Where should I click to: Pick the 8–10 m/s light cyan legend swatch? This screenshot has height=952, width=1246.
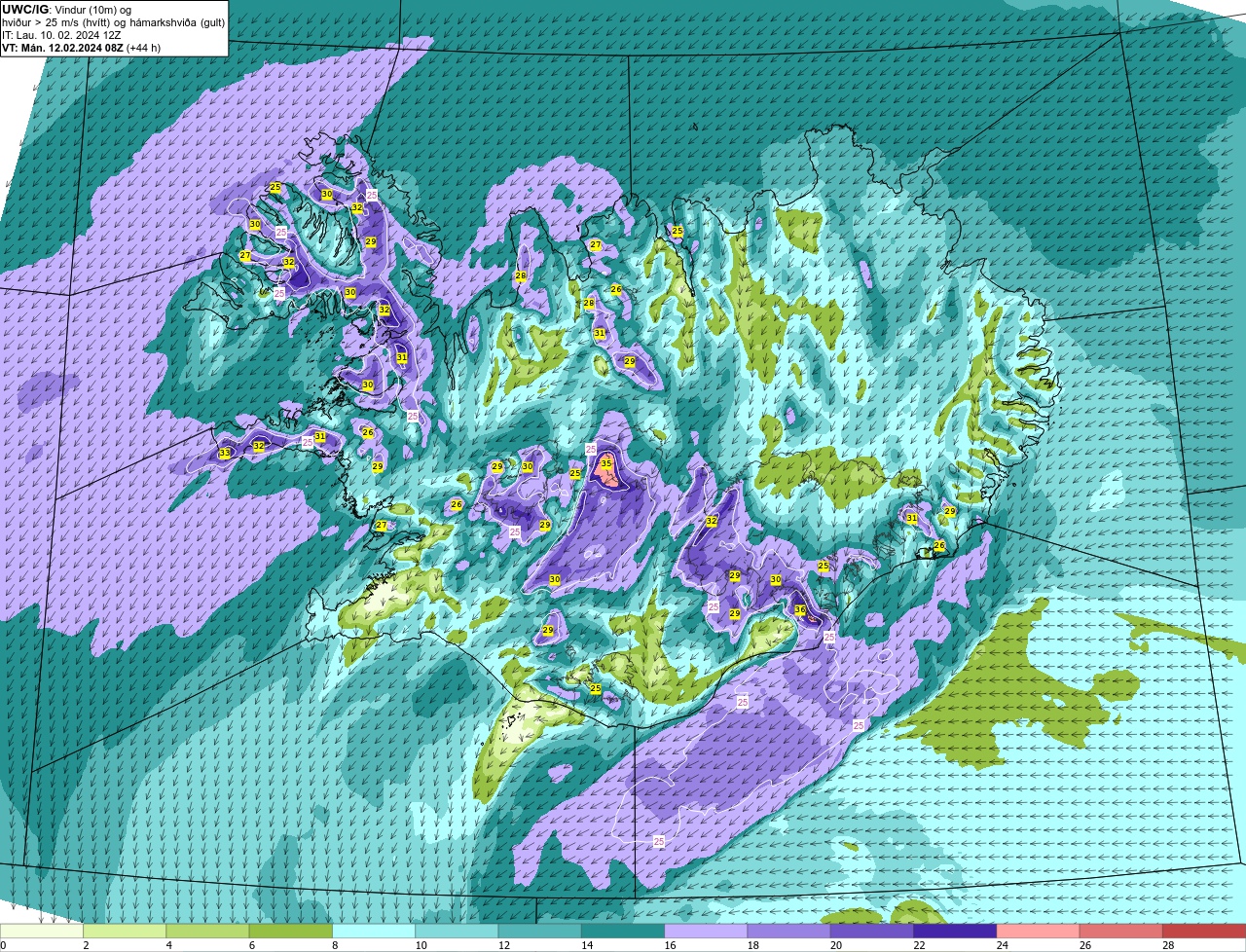(x=374, y=932)
